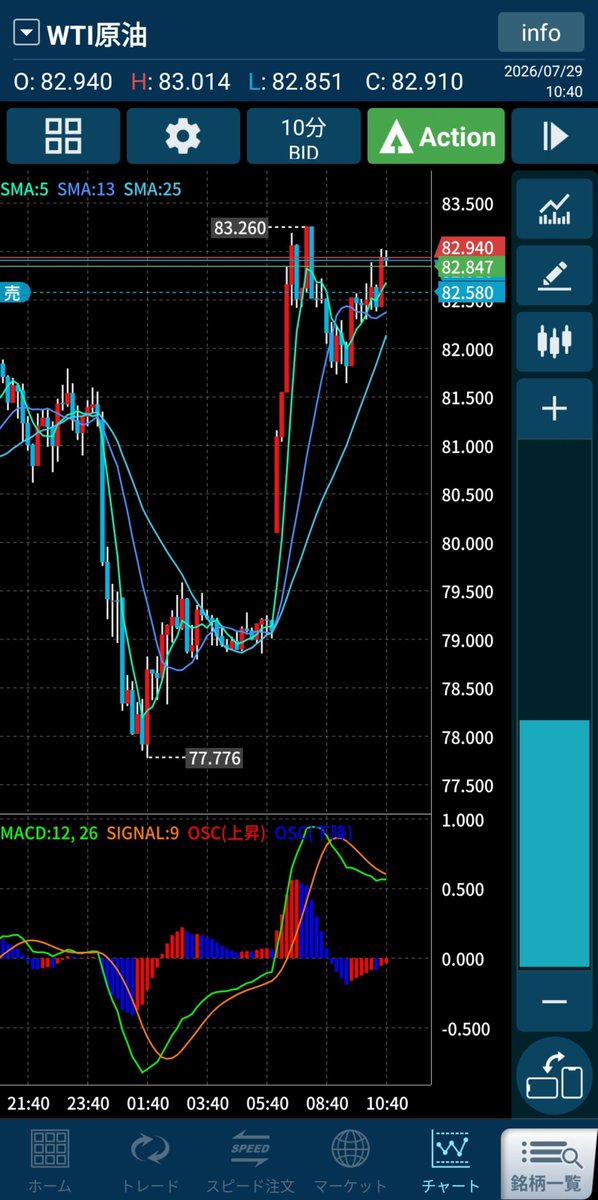Tap the opening price O: 82.940

(63, 82)
